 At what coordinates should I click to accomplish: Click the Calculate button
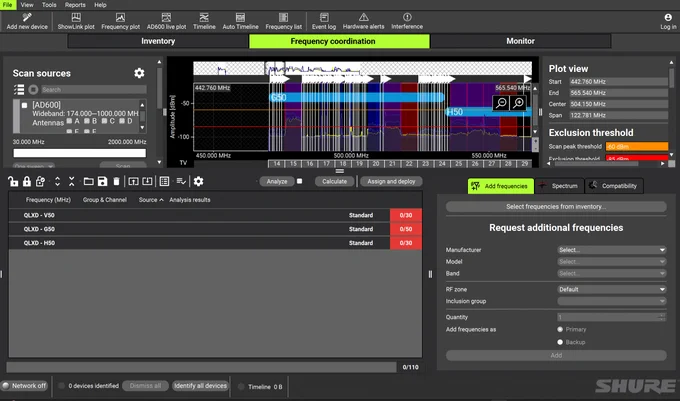(x=334, y=181)
